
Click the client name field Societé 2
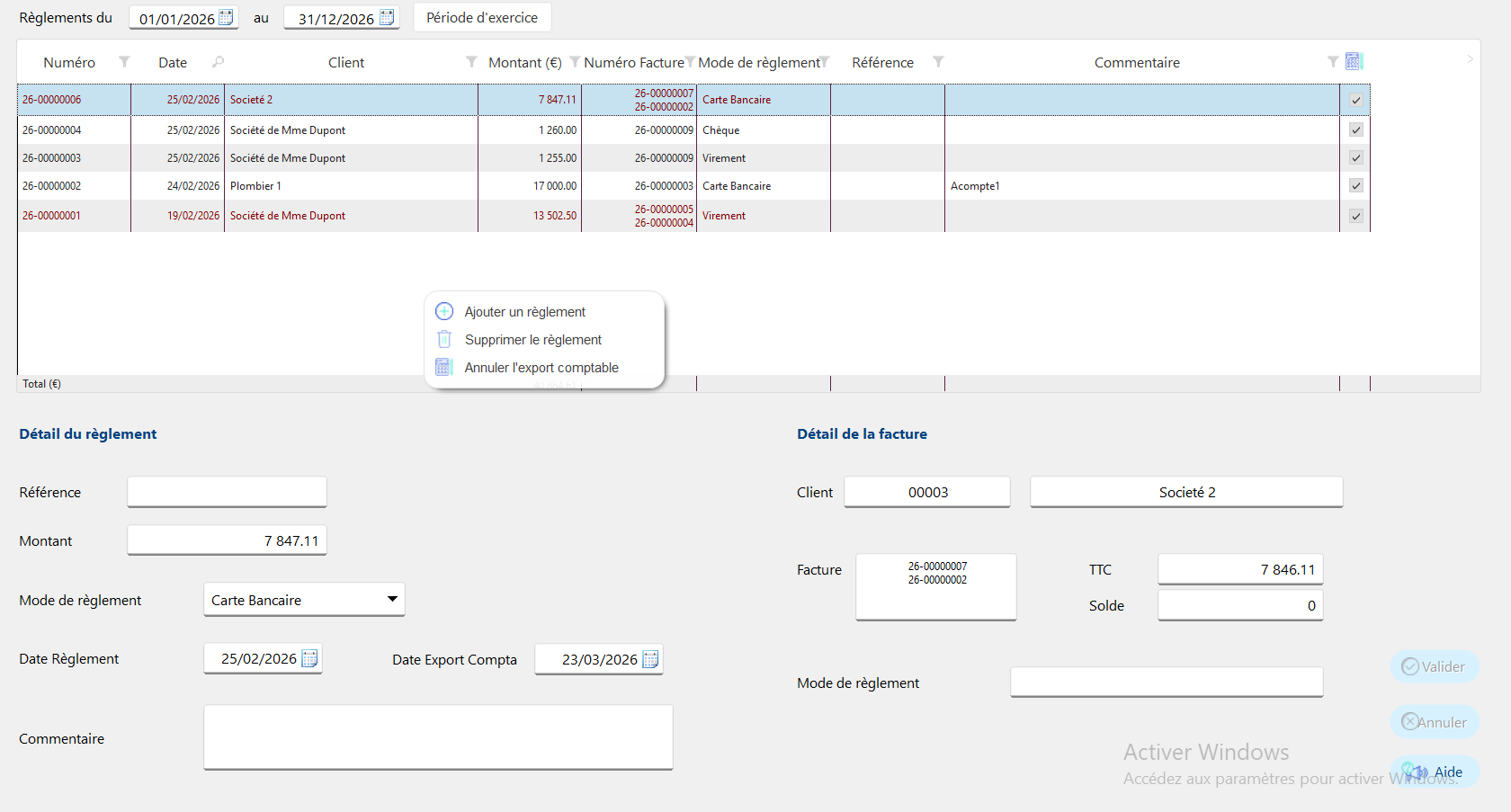click(x=1186, y=492)
